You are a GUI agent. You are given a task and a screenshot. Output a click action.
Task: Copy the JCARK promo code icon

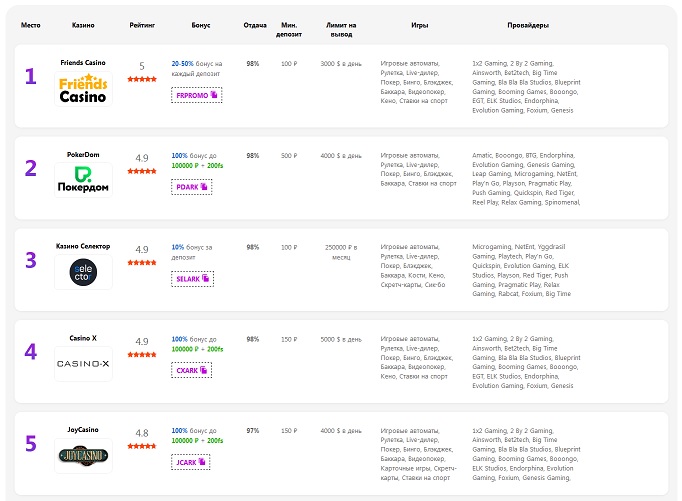[202, 462]
